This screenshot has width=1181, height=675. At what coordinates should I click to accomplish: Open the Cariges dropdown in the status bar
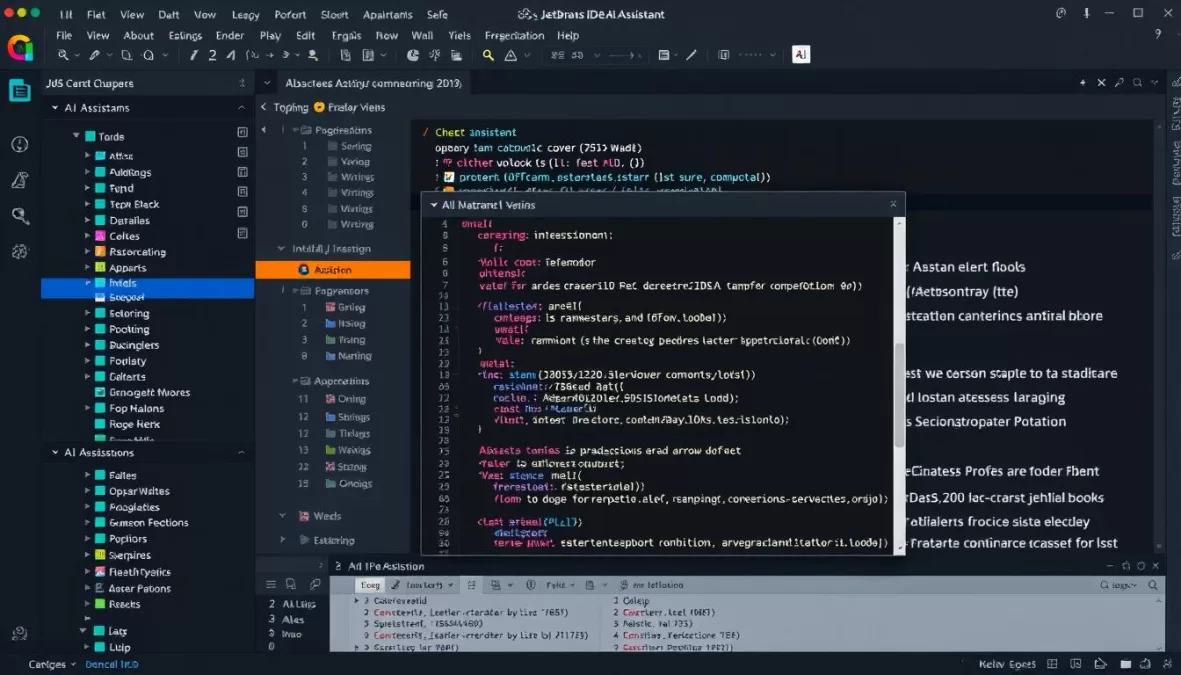click(50, 663)
